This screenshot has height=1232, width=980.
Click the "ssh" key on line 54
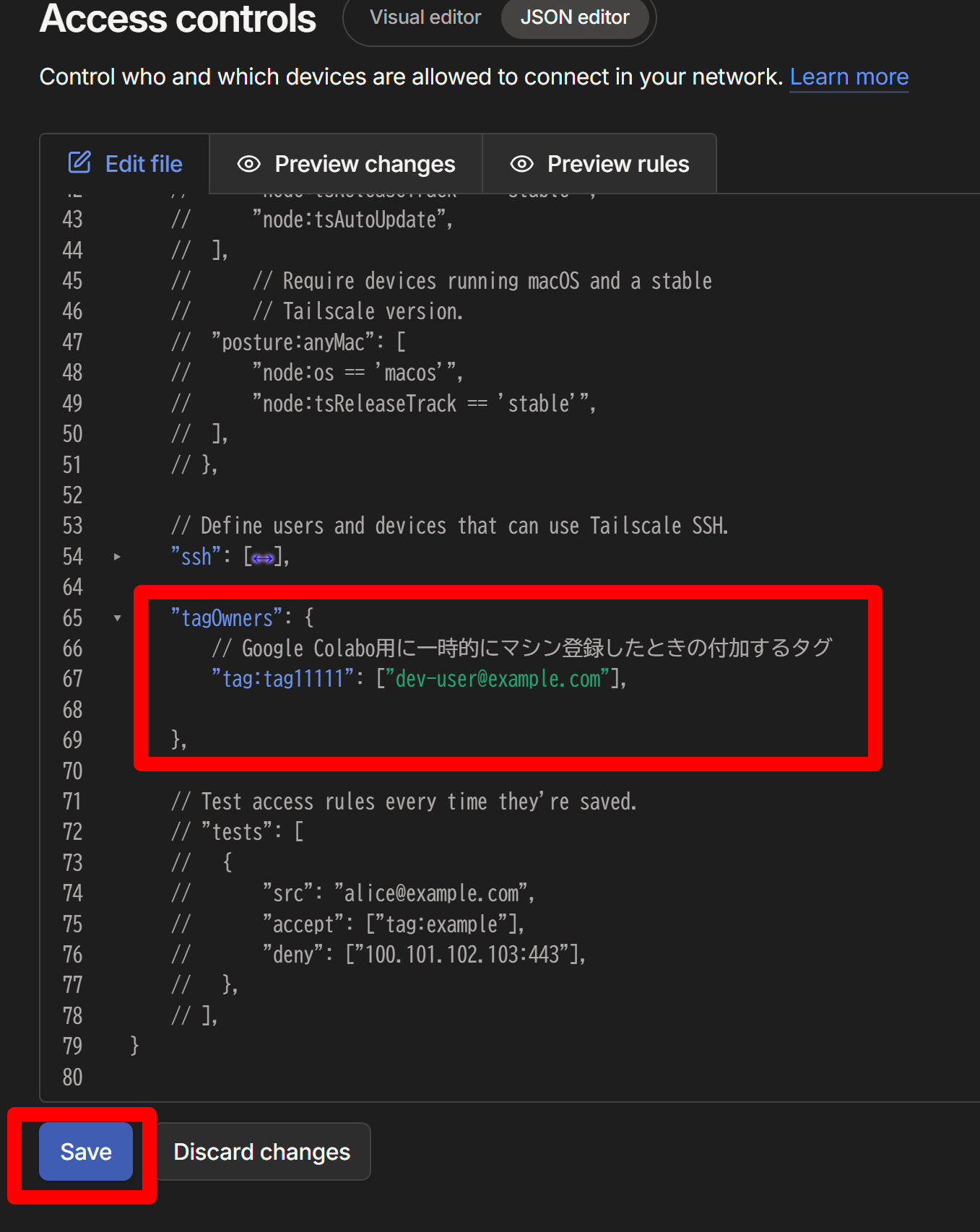(x=196, y=557)
